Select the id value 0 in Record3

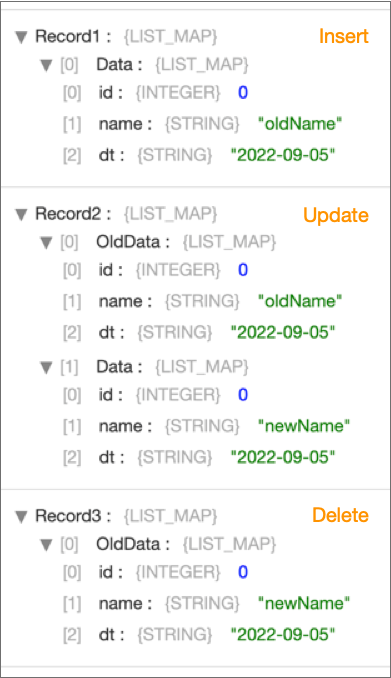pyautogui.click(x=243, y=572)
